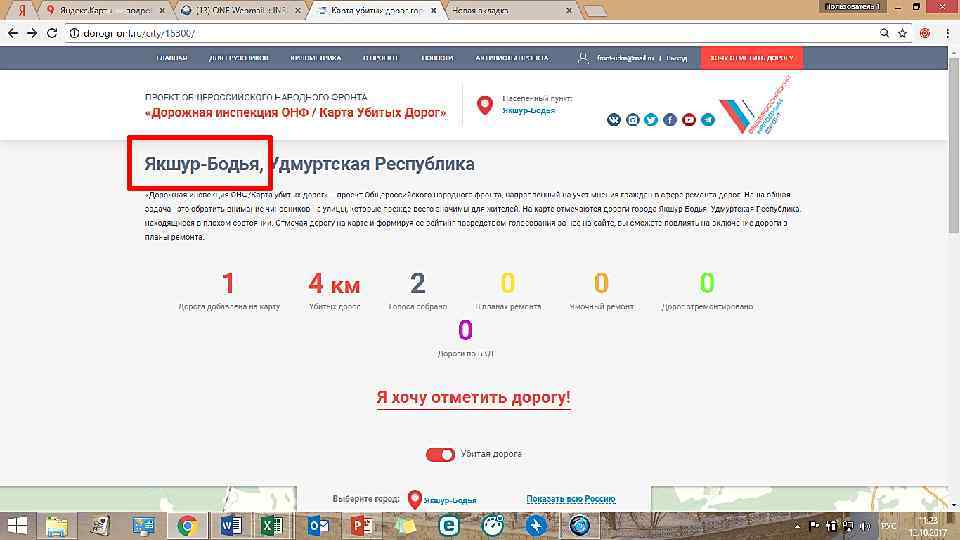Click the 'Дорожная инспекция ОНФ / Карта Убитых Дорог' title
The height and width of the screenshot is (540, 960).
point(296,113)
